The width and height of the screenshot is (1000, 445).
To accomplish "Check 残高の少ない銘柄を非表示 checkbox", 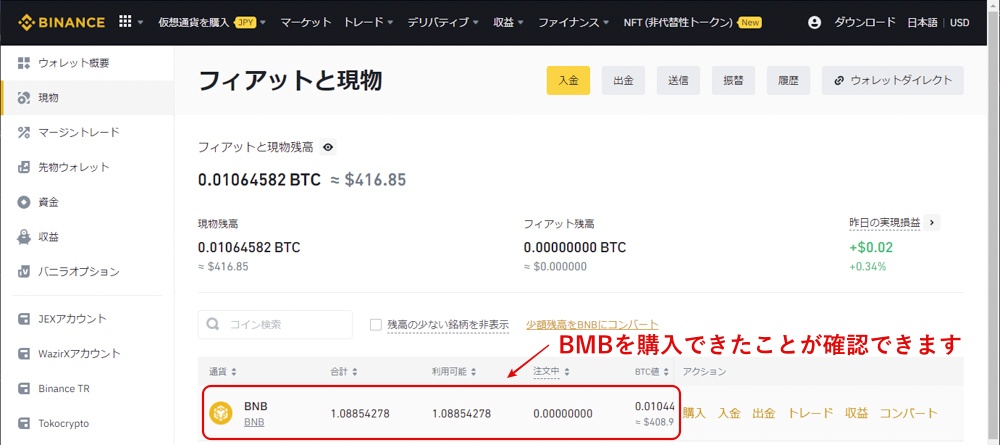I will click(376, 325).
